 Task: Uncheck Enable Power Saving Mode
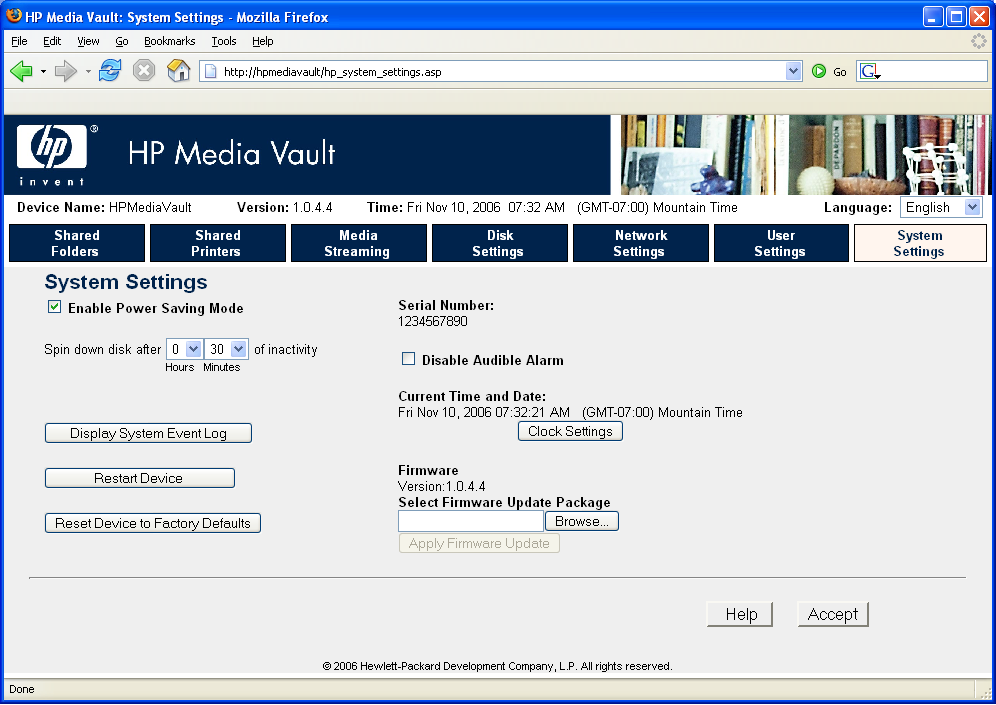pyautogui.click(x=55, y=308)
